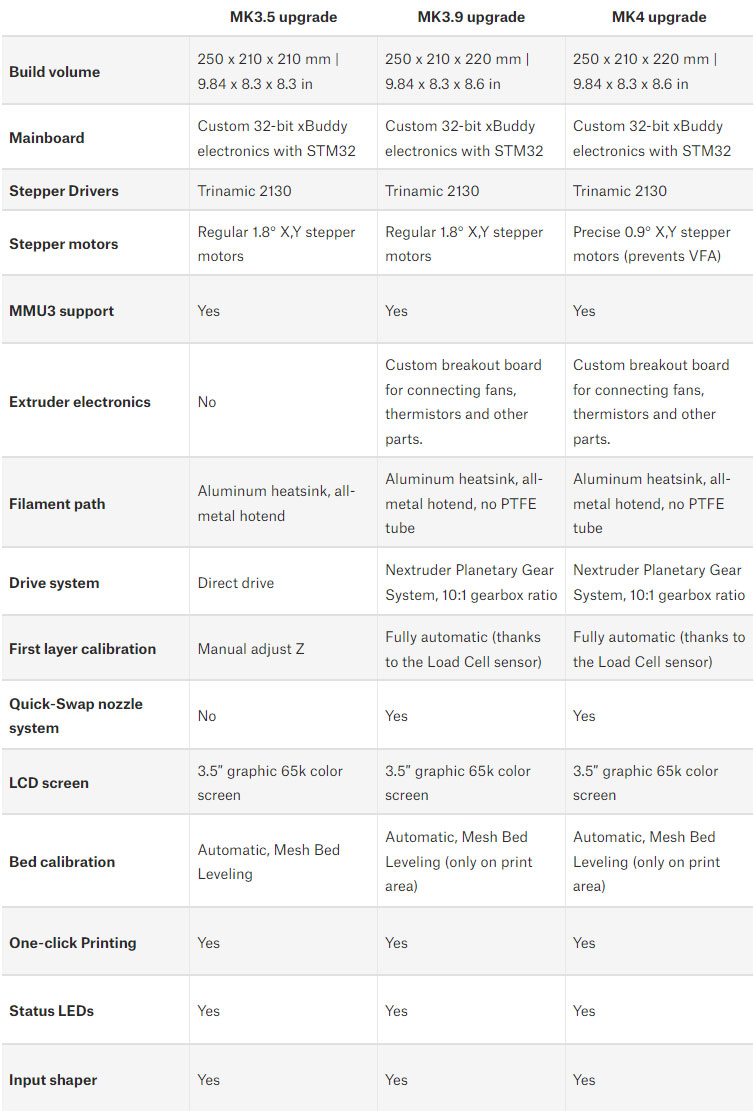The height and width of the screenshot is (1111, 756).
Task: Click the MMU3 support row label
Action: [61, 311]
